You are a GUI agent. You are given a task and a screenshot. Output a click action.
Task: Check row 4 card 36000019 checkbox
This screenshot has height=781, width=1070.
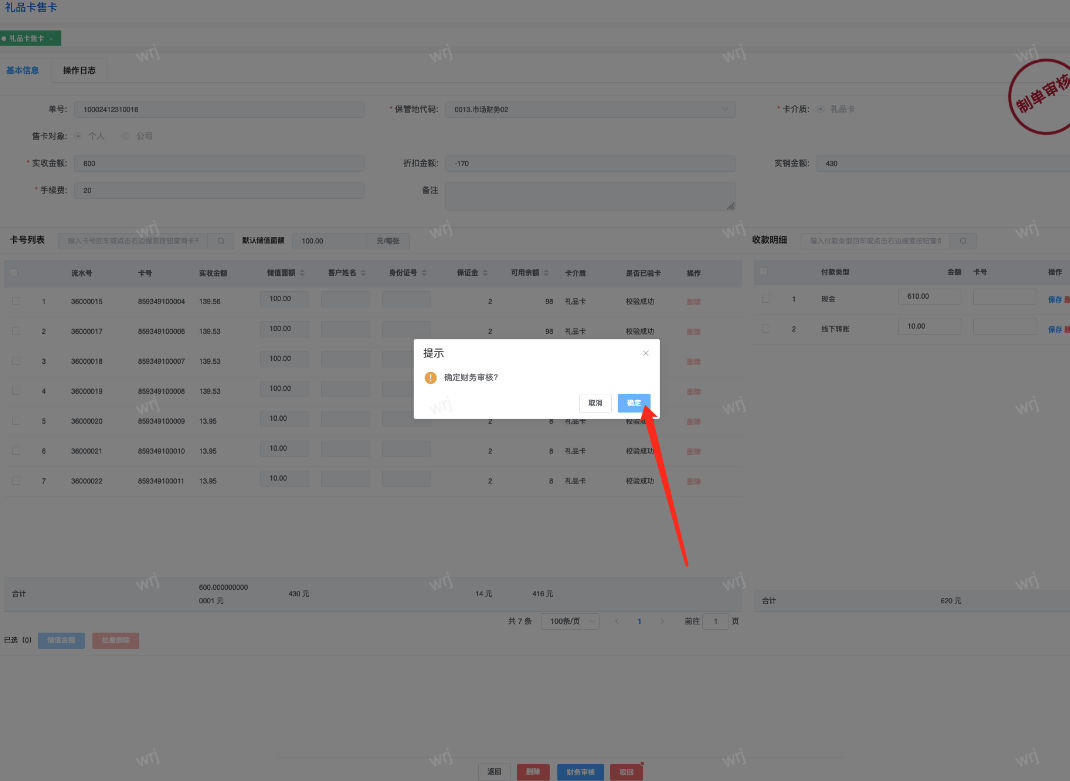(16, 391)
